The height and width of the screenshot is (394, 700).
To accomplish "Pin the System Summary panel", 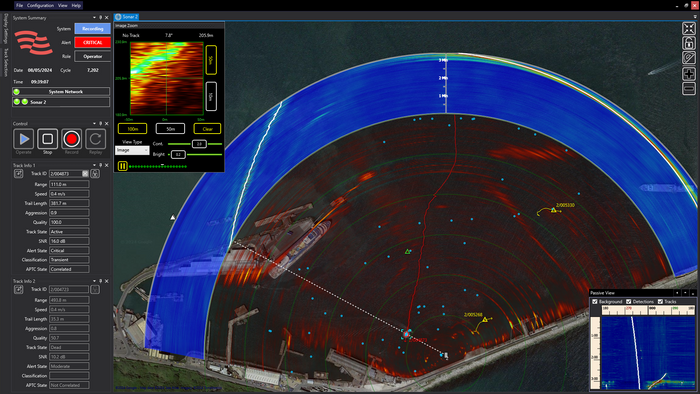I will [100, 18].
